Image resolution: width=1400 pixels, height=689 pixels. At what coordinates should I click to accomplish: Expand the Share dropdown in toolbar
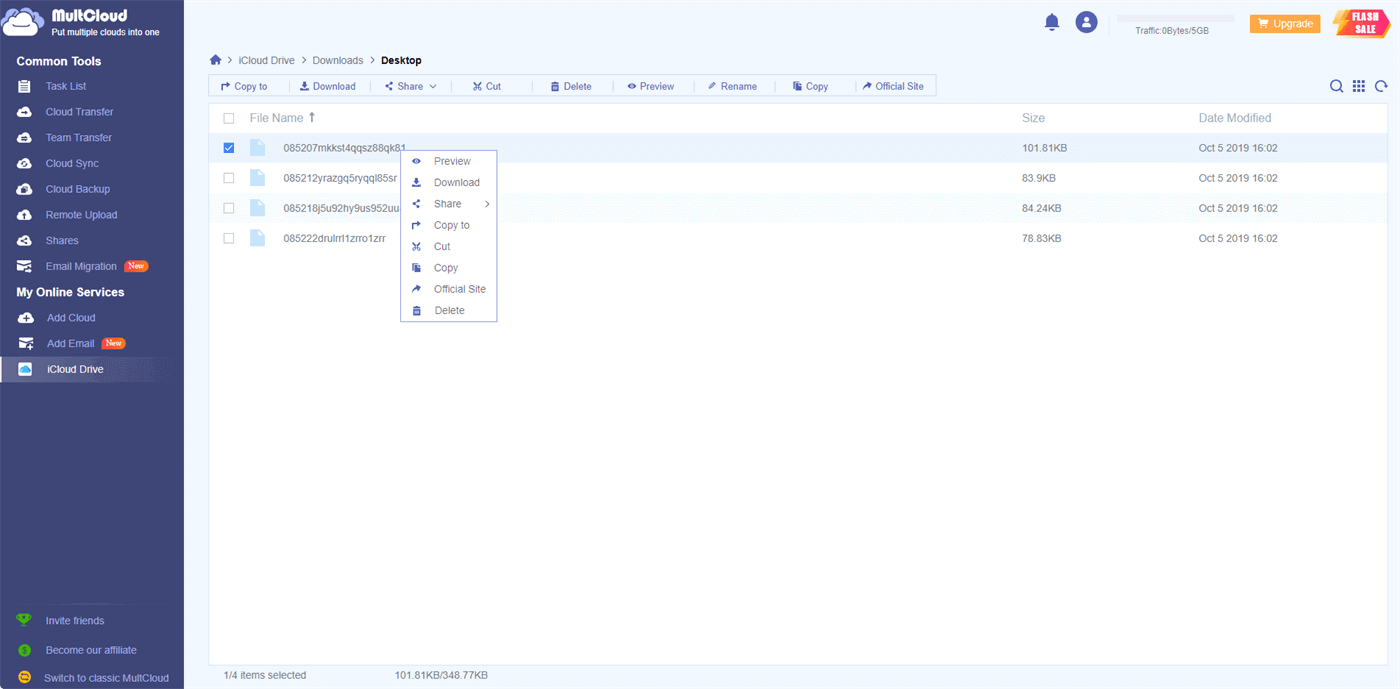coord(411,87)
